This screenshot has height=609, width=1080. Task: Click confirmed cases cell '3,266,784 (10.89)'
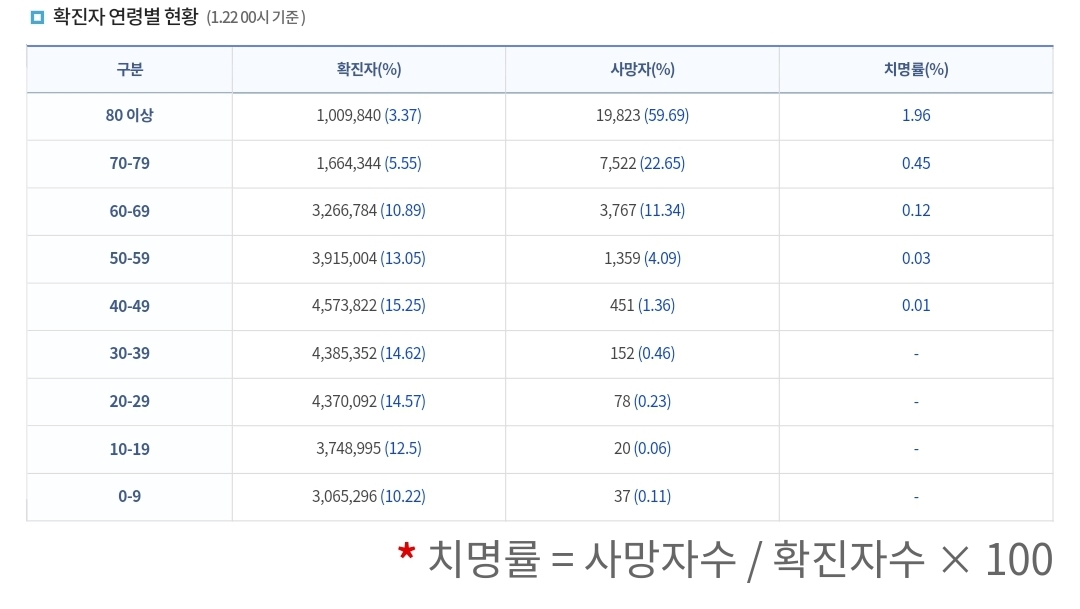pos(368,211)
